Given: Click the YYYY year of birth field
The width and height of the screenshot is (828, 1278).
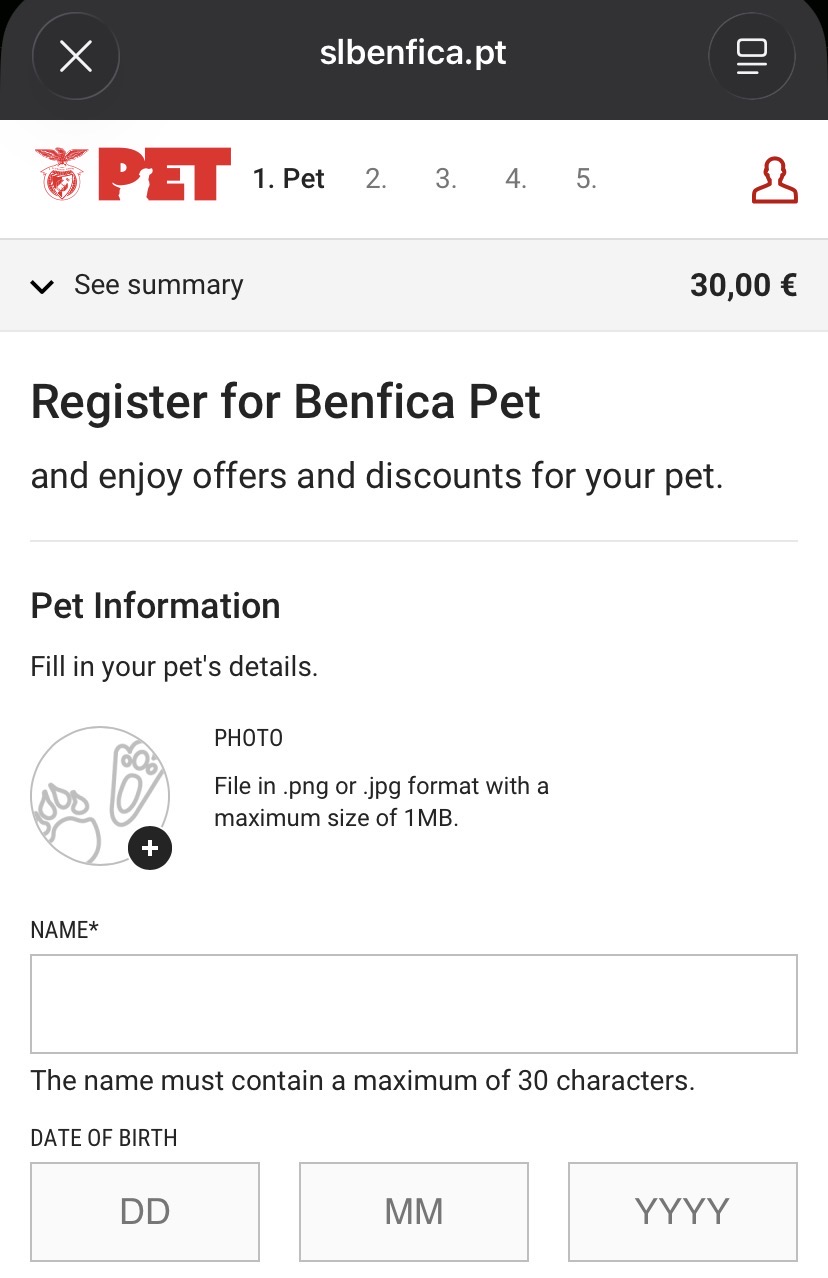Looking at the screenshot, I should [x=682, y=1211].
